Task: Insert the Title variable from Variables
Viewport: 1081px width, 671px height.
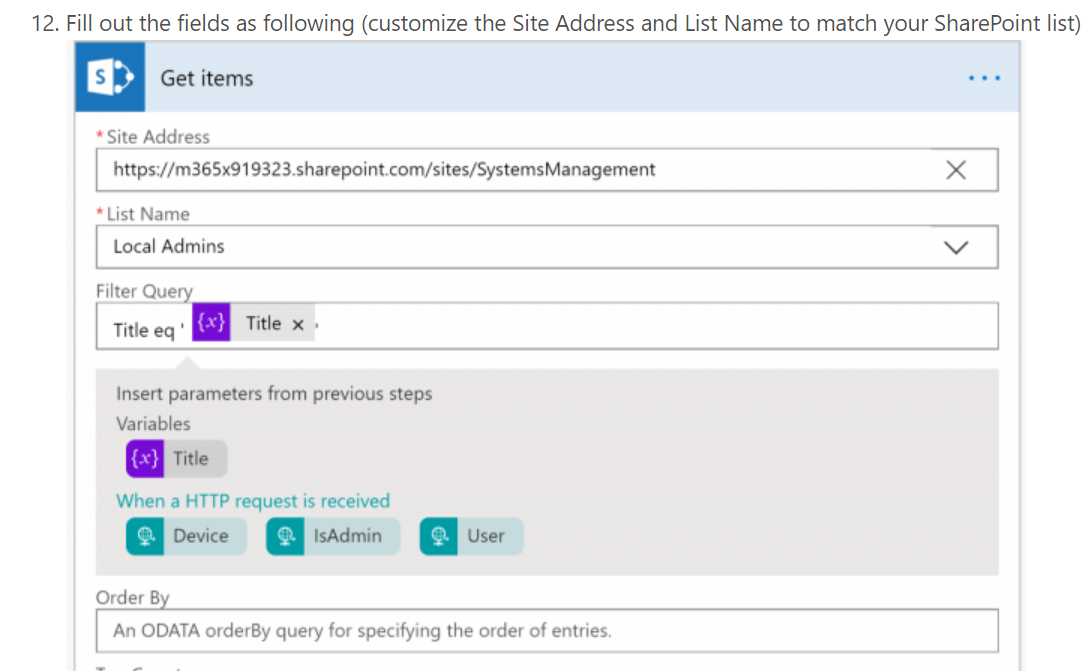Action: (176, 459)
